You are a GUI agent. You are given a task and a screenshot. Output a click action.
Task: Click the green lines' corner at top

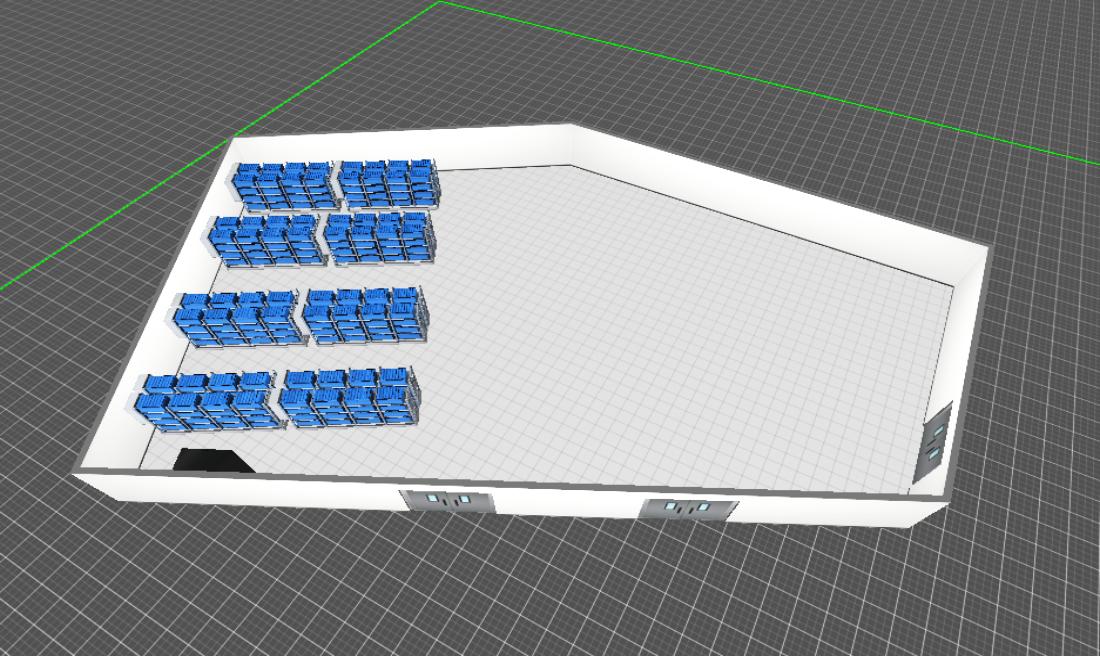[x=439, y=3]
